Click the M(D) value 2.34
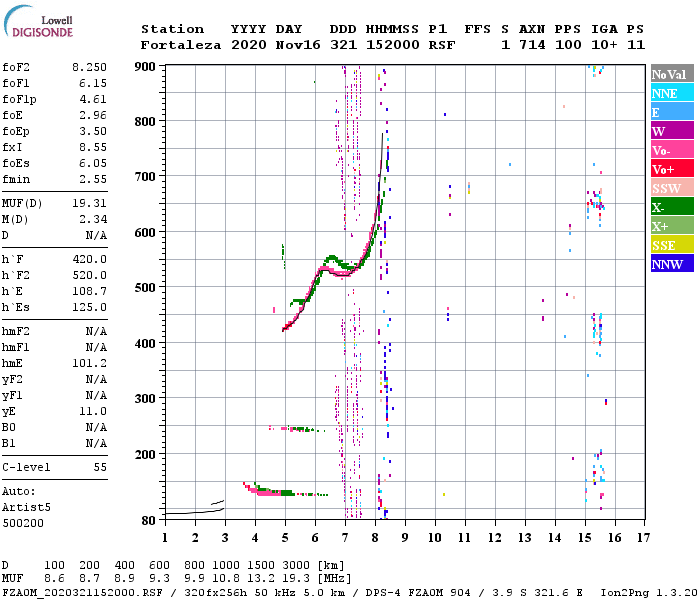The height and width of the screenshot is (600, 700). coord(93,219)
